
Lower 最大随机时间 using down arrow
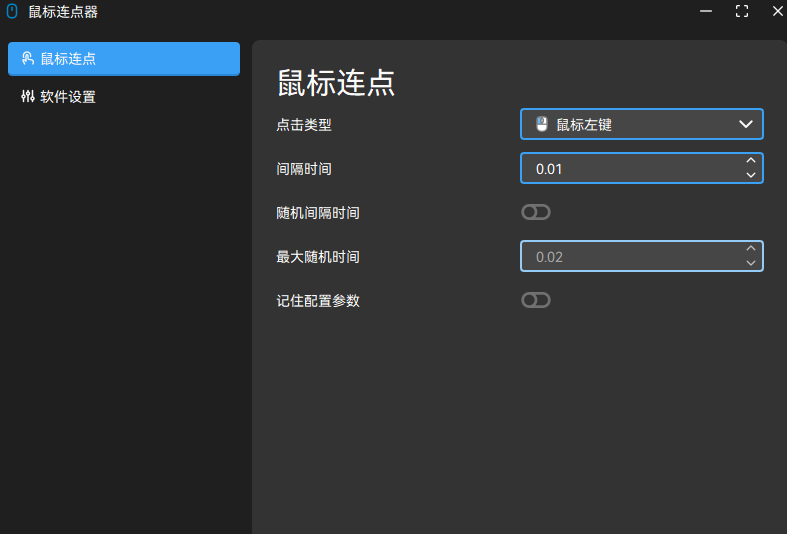click(x=751, y=263)
